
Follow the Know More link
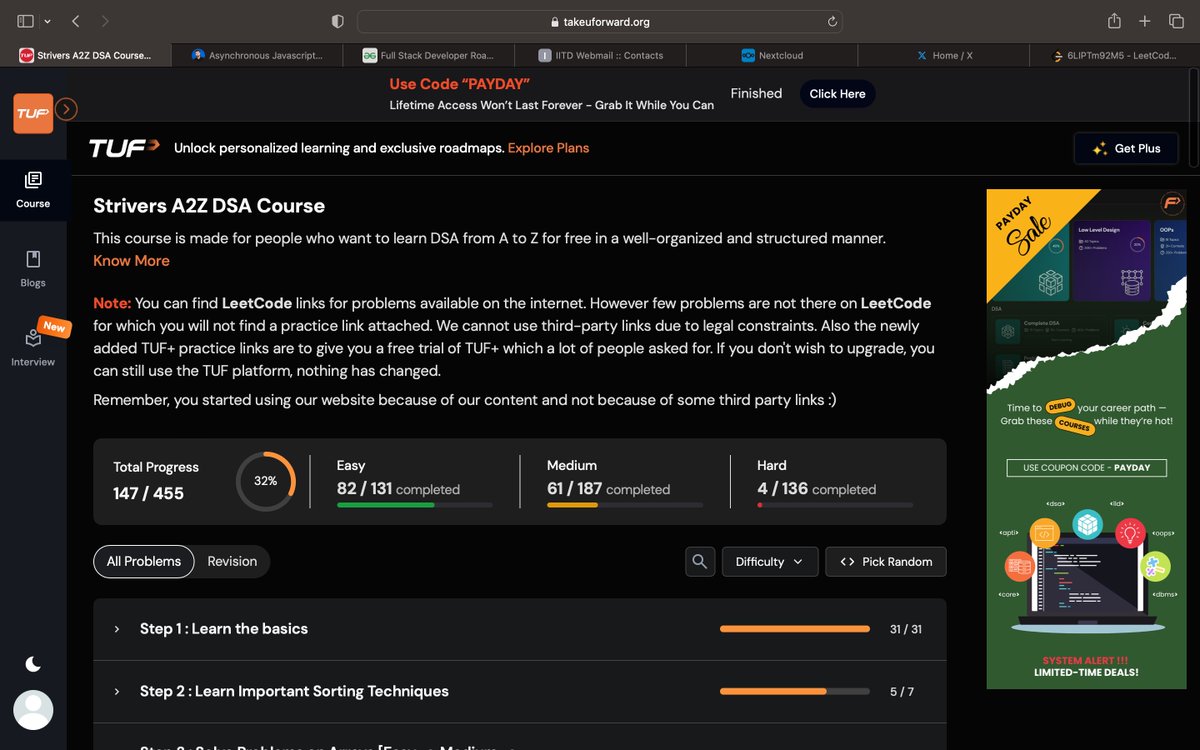tap(131, 260)
